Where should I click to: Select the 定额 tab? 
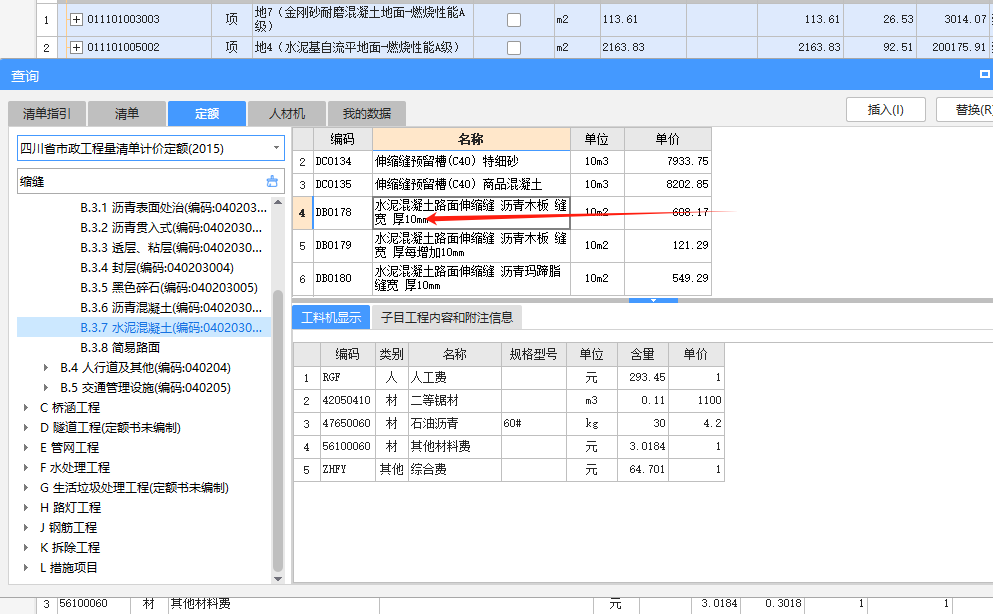pos(207,114)
